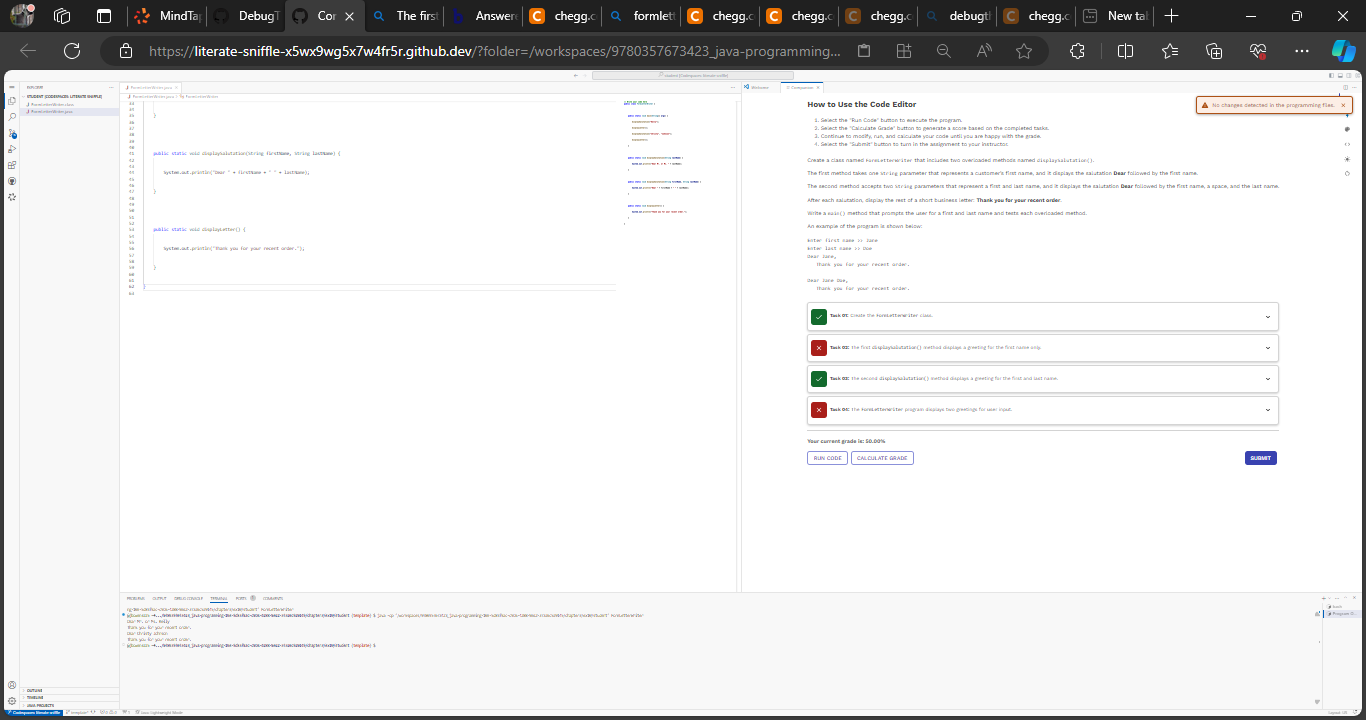This screenshot has width=1366, height=720.
Task: Select the Explorer icon in the Activity Bar
Action: pyautogui.click(x=12, y=100)
